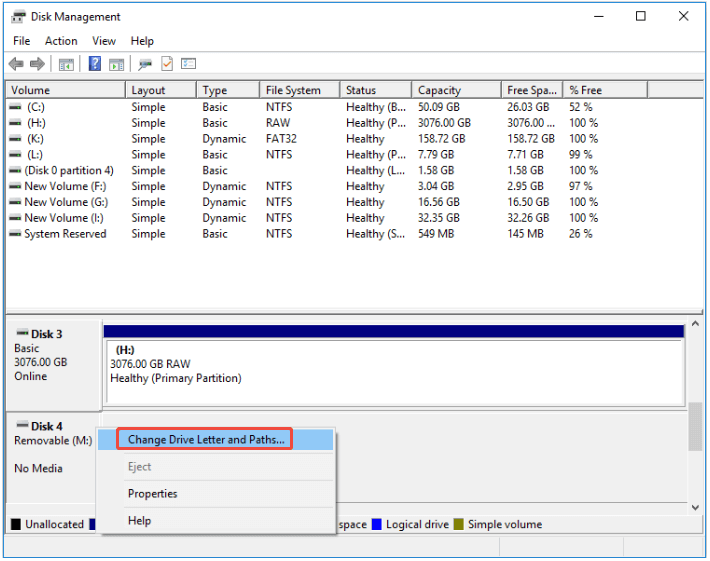Select the Disk 4 Removable (M:) panel

(53, 457)
